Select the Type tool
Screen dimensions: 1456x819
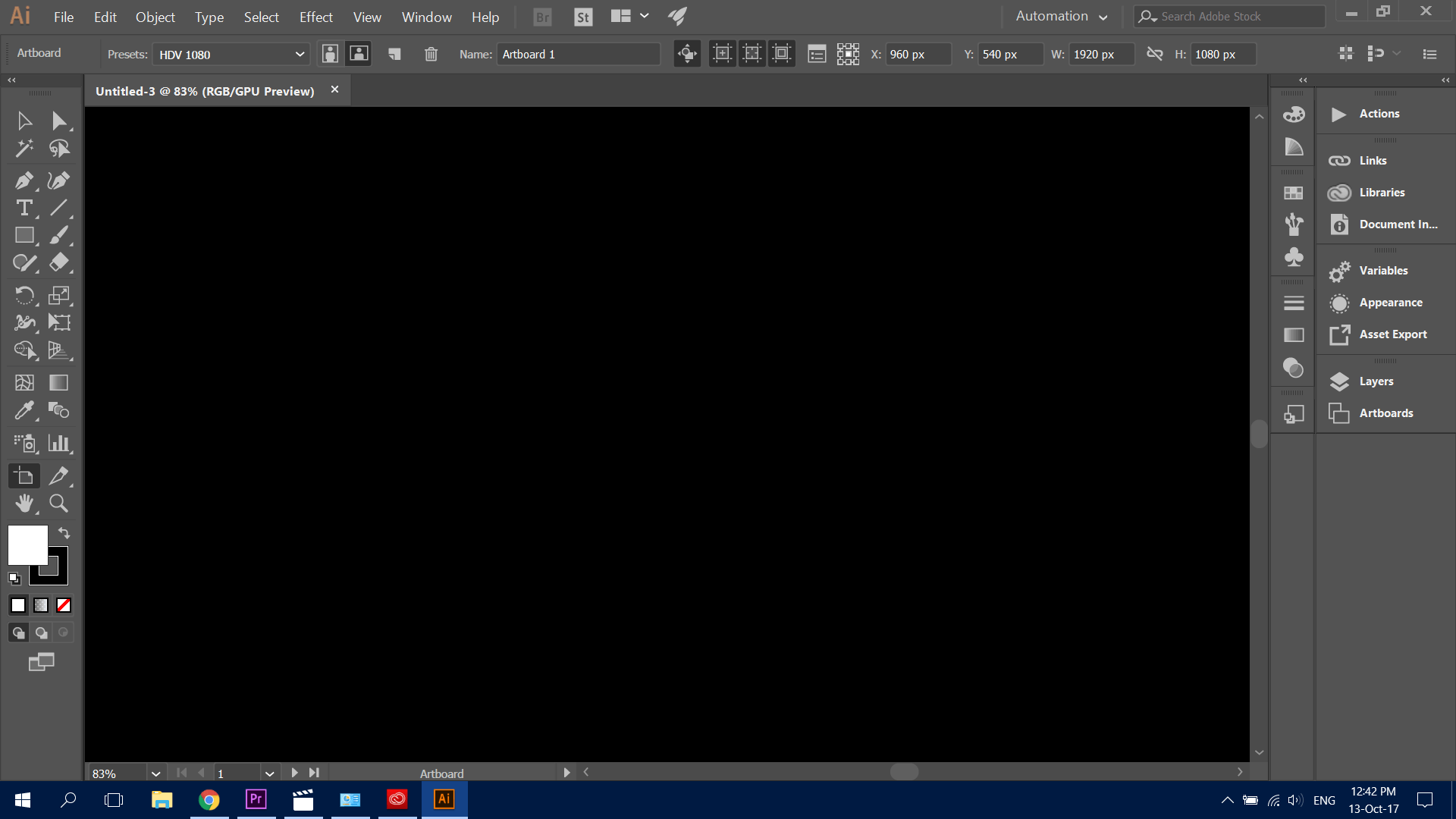[24, 209]
